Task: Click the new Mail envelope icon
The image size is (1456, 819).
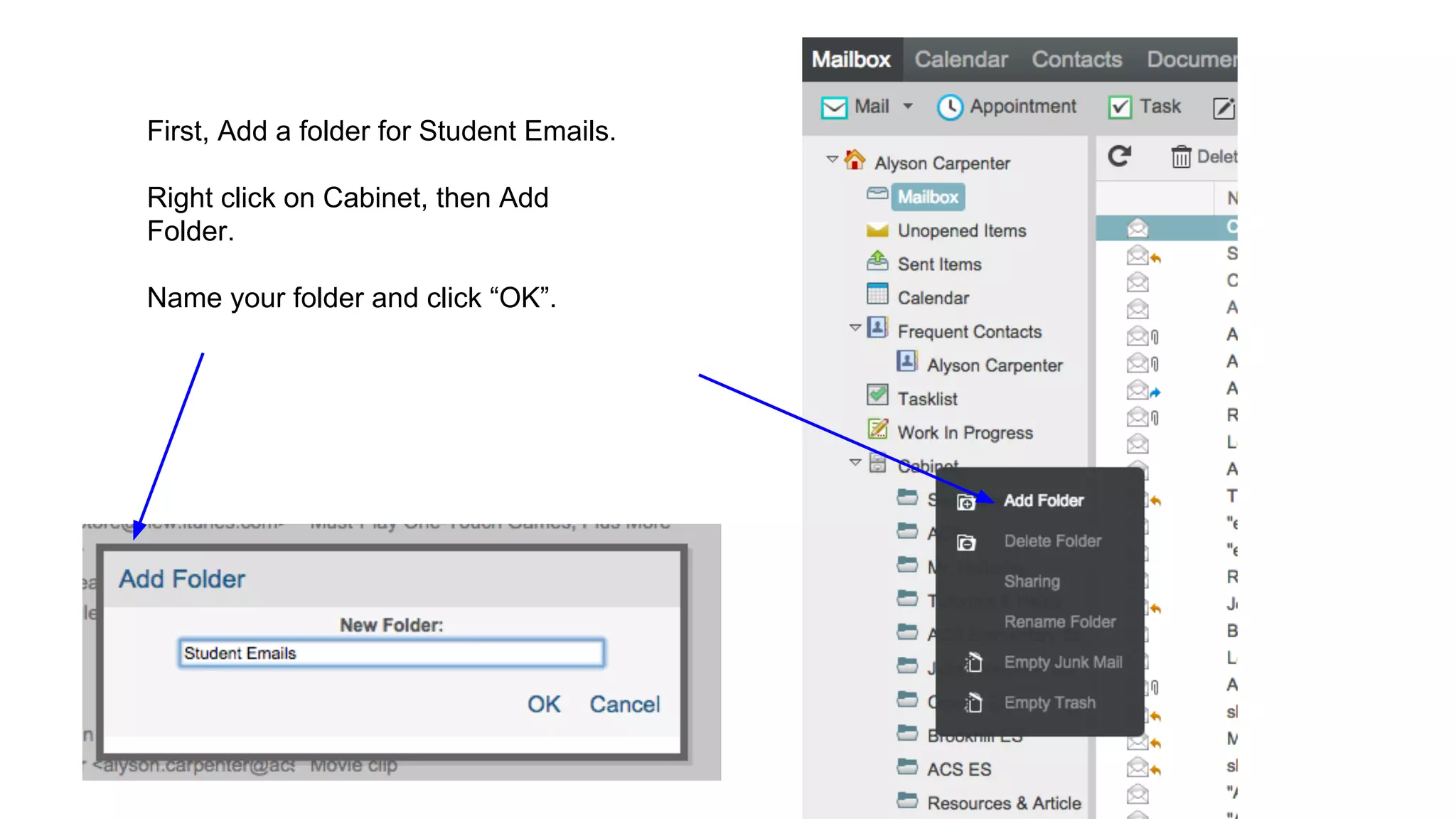Action: pos(834,107)
